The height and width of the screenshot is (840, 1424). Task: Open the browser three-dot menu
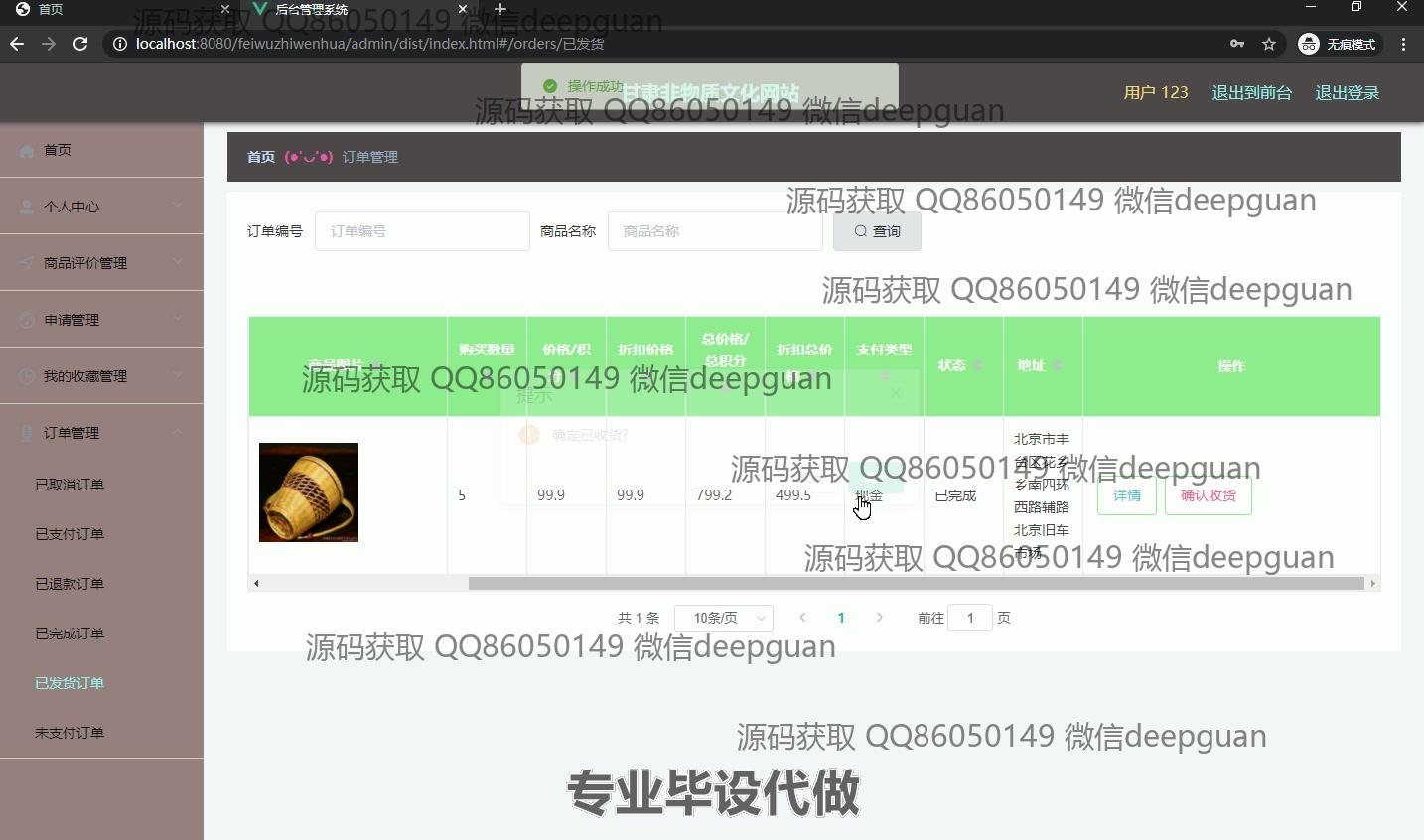coord(1403,44)
